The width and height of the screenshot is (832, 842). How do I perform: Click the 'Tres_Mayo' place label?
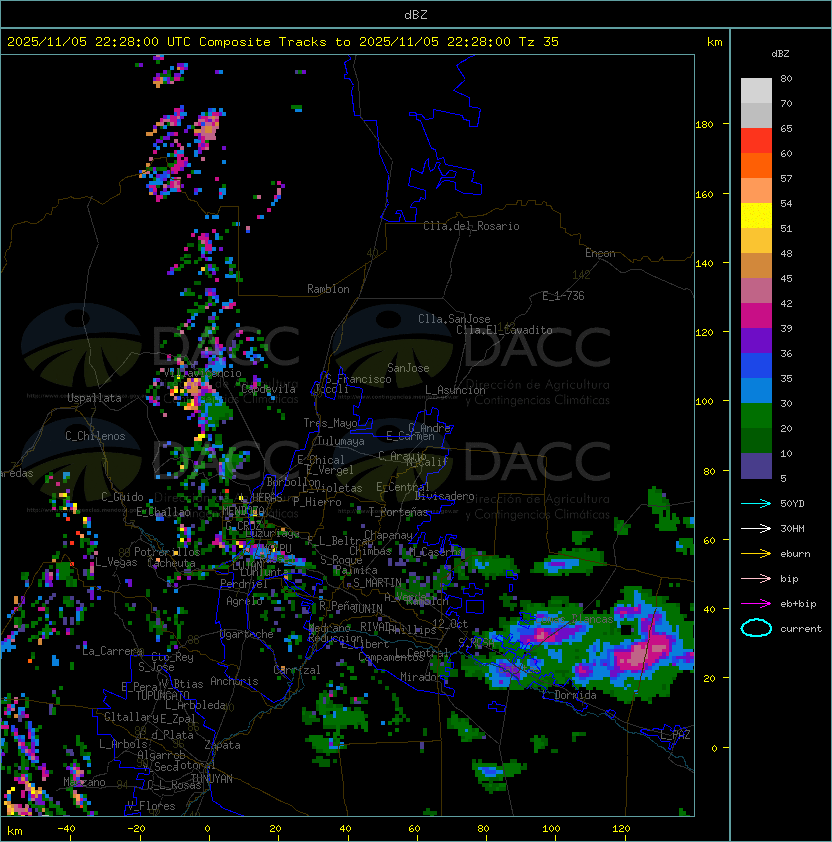[x=330, y=423]
